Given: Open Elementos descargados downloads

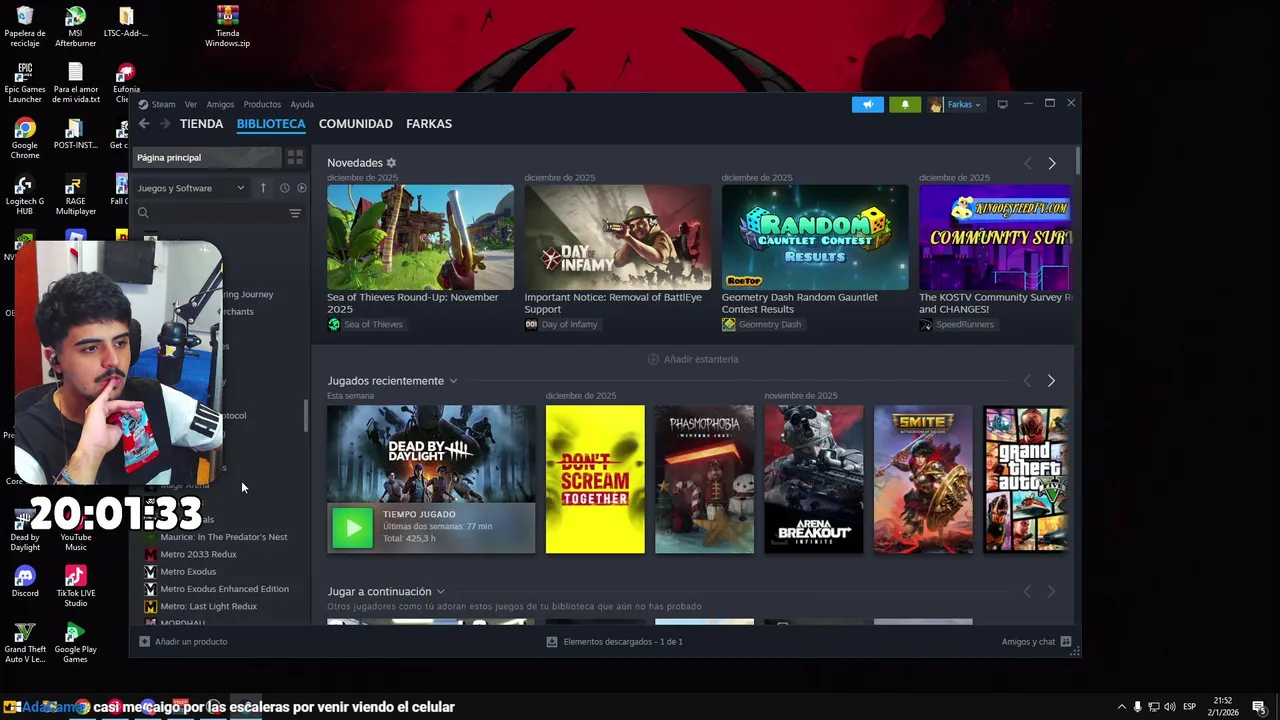Looking at the screenshot, I should pyautogui.click(x=614, y=642).
